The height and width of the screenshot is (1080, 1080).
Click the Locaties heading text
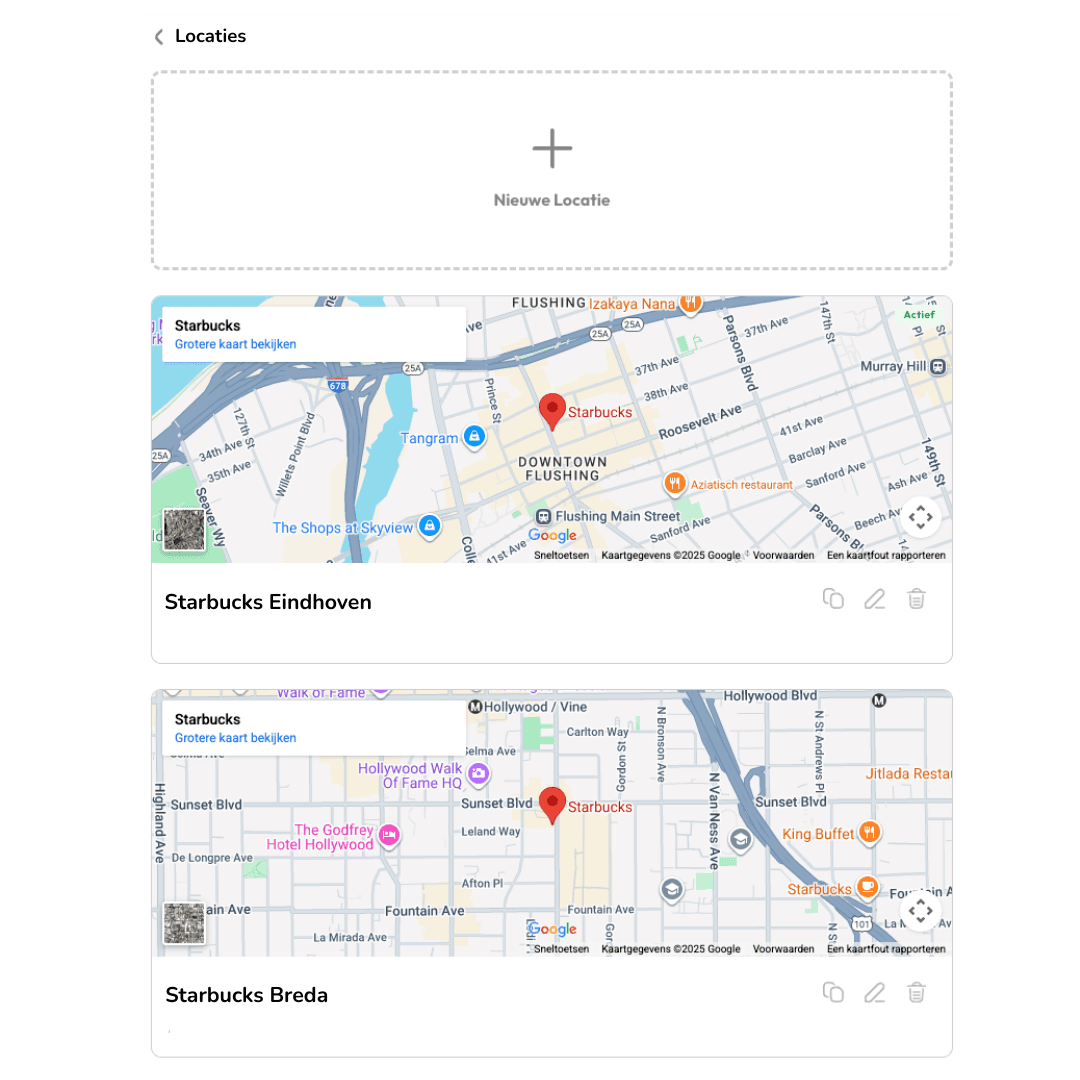point(210,36)
